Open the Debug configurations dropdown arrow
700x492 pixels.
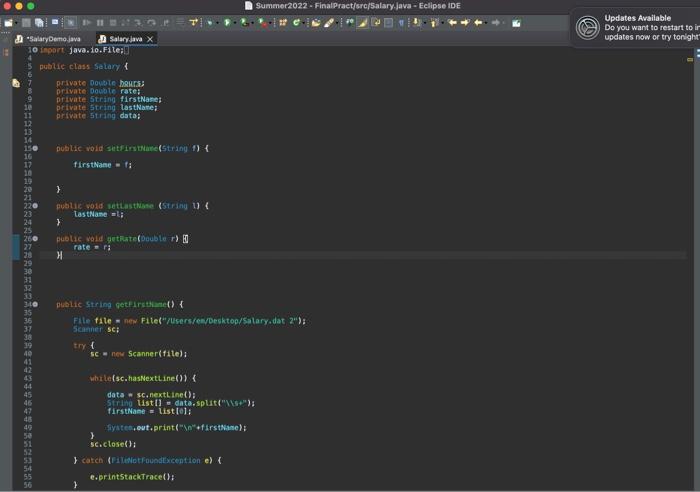pyautogui.click(x=217, y=23)
